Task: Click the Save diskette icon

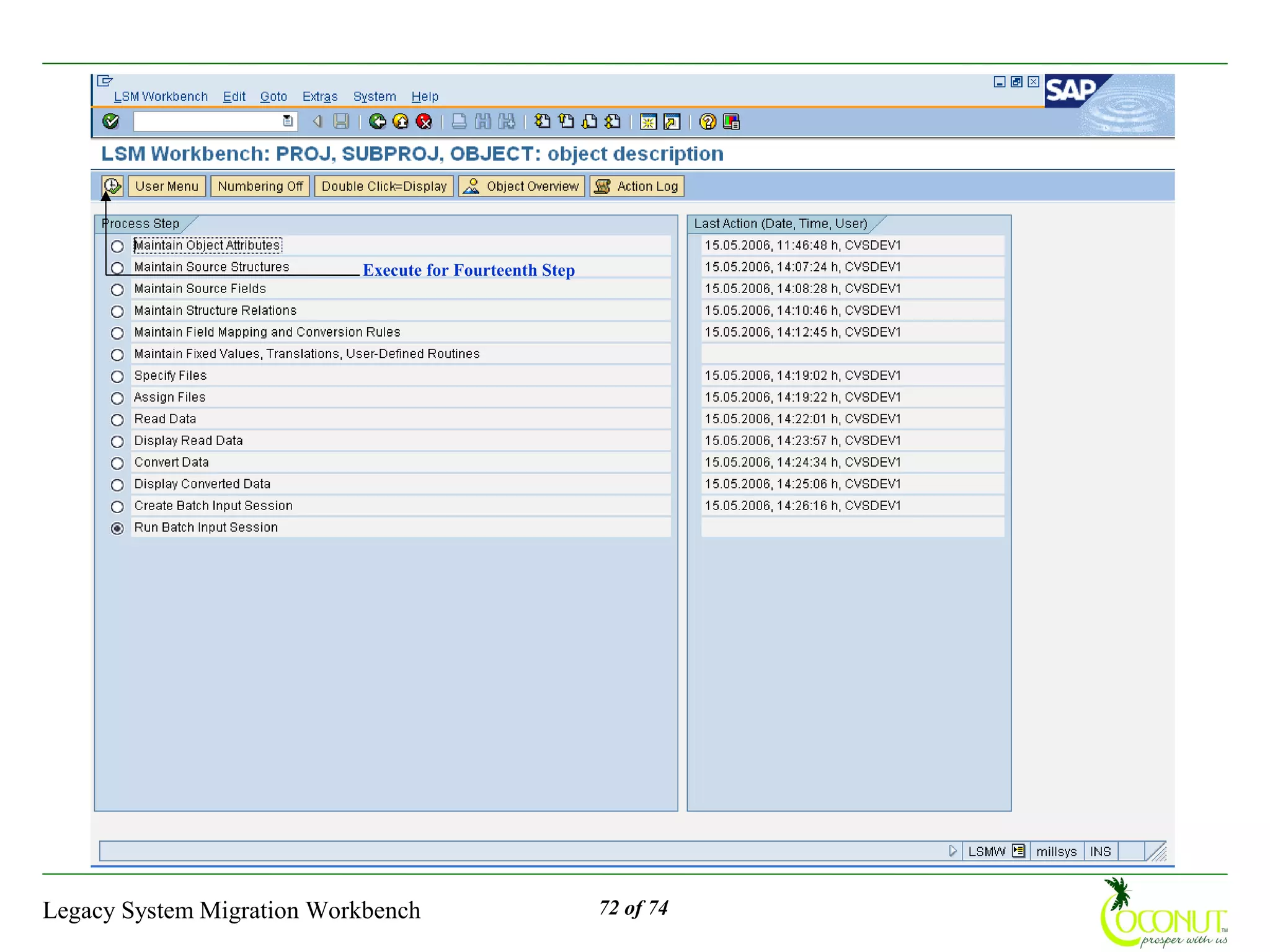Action: [341, 121]
